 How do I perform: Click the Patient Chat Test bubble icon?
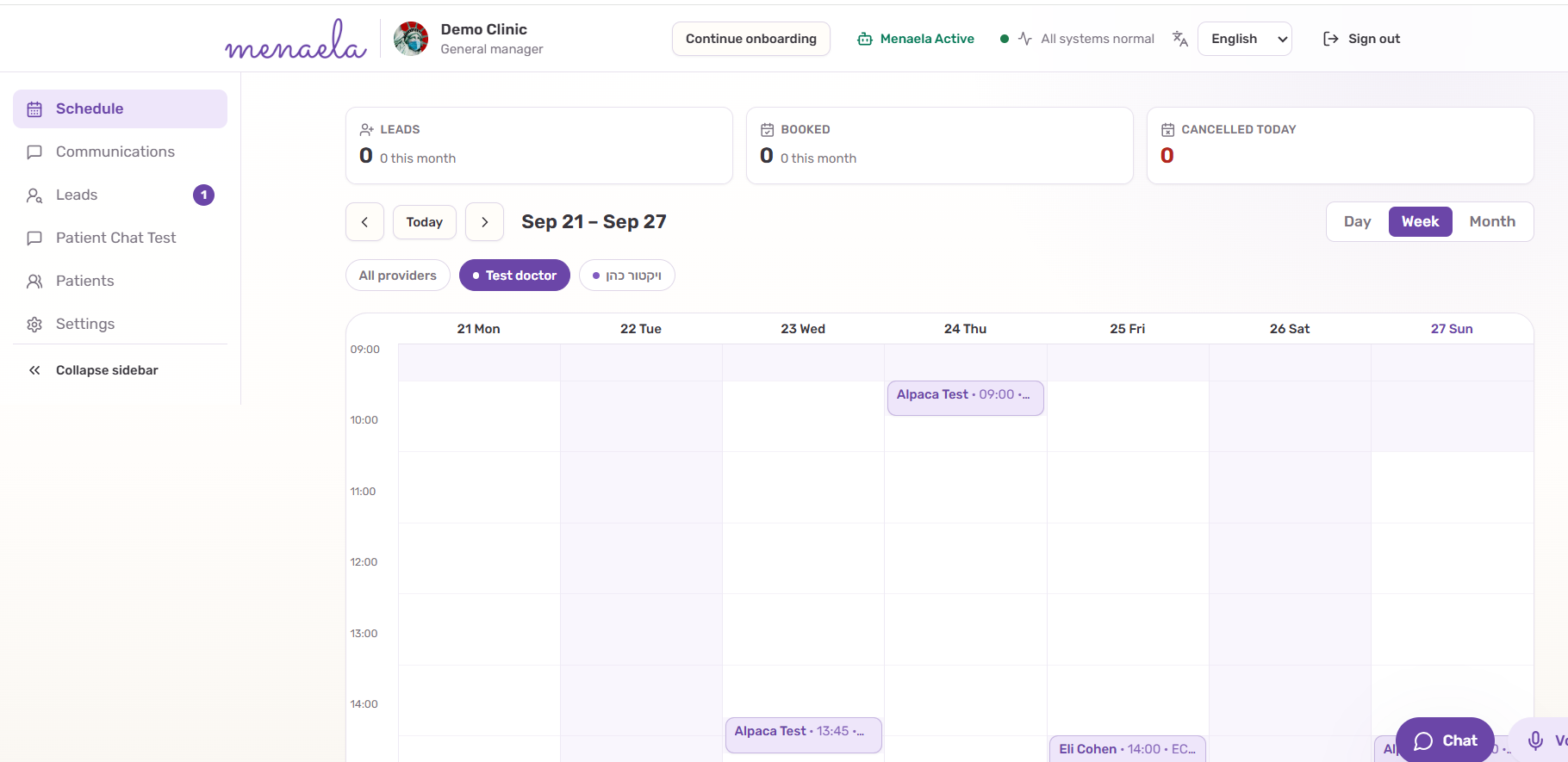click(34, 239)
